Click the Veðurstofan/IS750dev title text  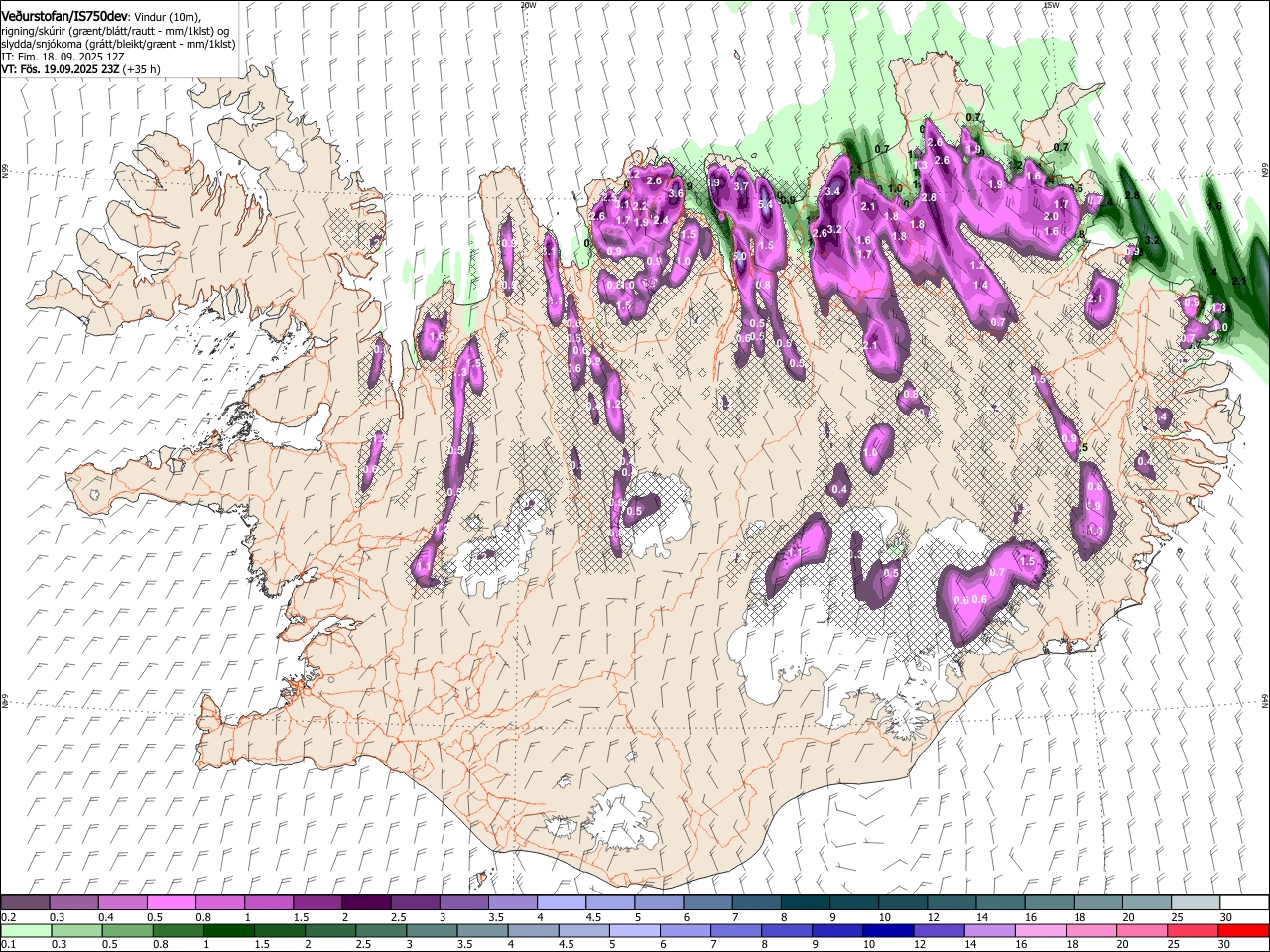(x=64, y=16)
